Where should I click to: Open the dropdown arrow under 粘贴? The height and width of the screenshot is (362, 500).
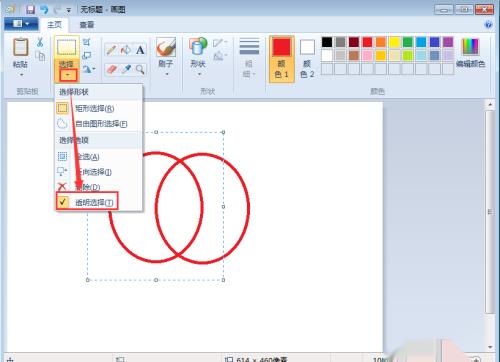21,75
